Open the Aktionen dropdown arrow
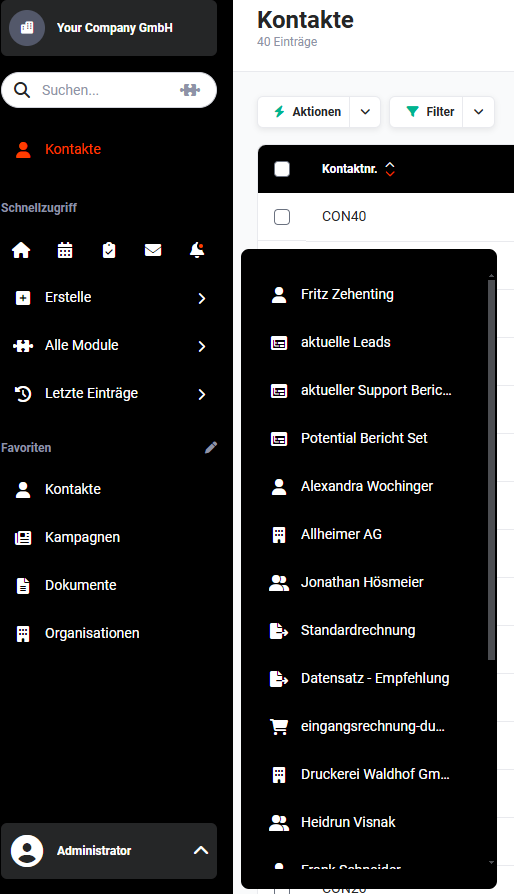Viewport: 514px width, 894px height. click(x=365, y=112)
